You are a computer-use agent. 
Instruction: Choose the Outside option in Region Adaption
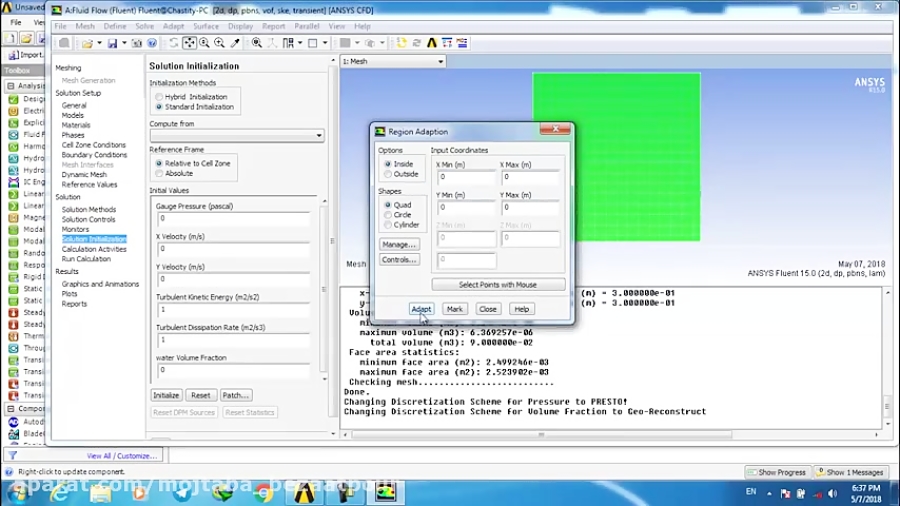388,174
